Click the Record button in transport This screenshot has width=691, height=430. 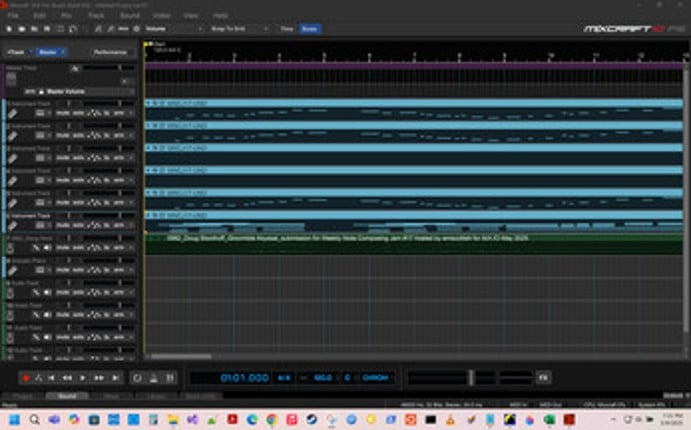tap(26, 378)
